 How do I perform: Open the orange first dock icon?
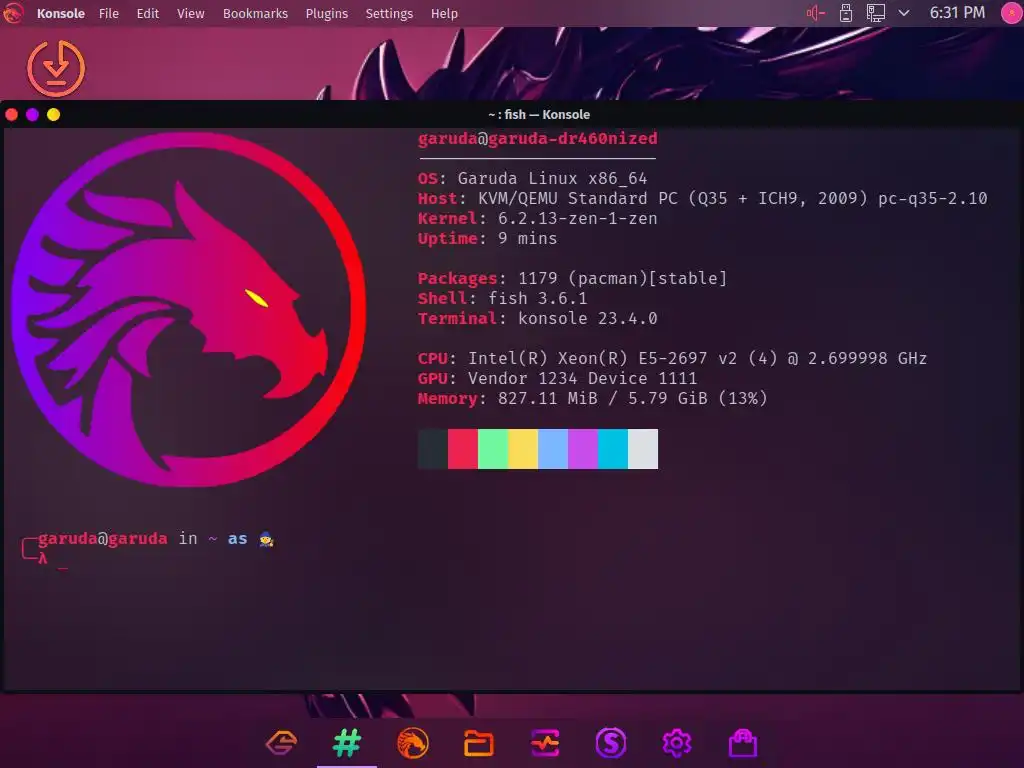coord(281,743)
